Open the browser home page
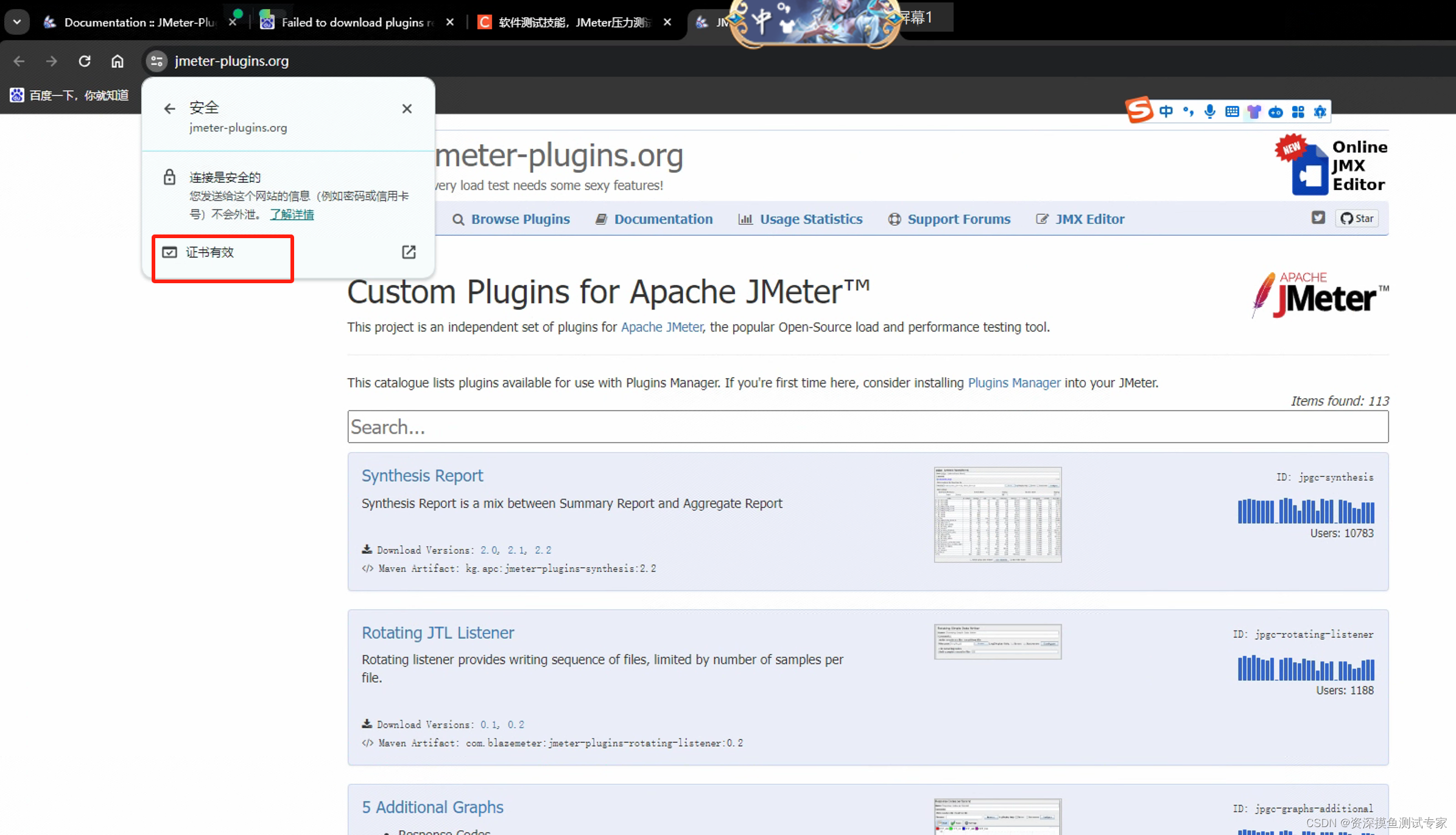 click(118, 61)
